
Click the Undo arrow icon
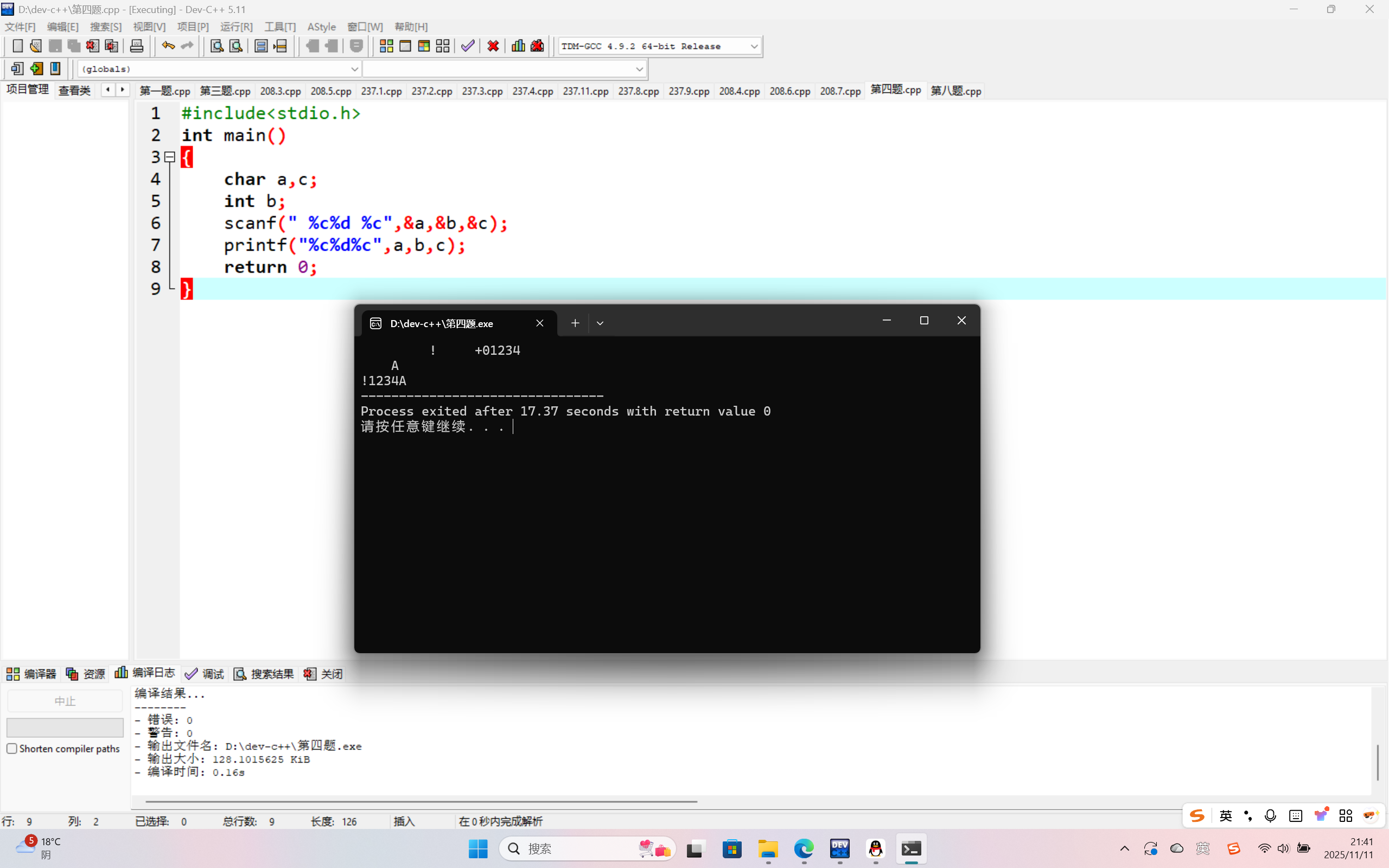pyautogui.click(x=168, y=46)
